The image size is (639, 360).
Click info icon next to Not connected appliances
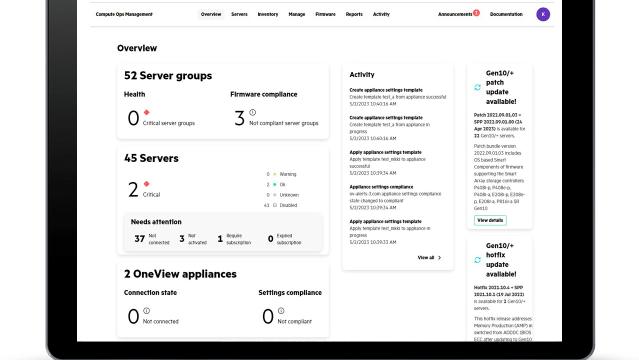click(147, 311)
